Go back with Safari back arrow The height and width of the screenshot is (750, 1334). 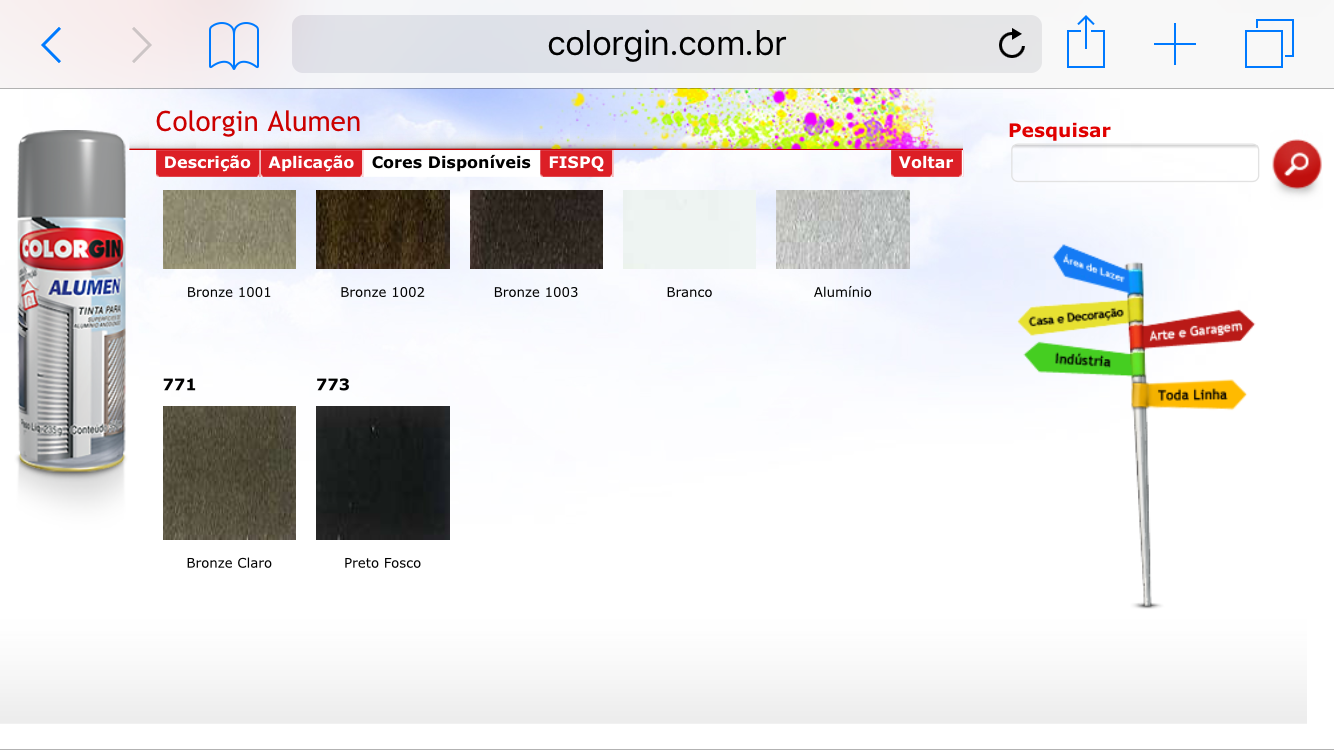pyautogui.click(x=51, y=45)
